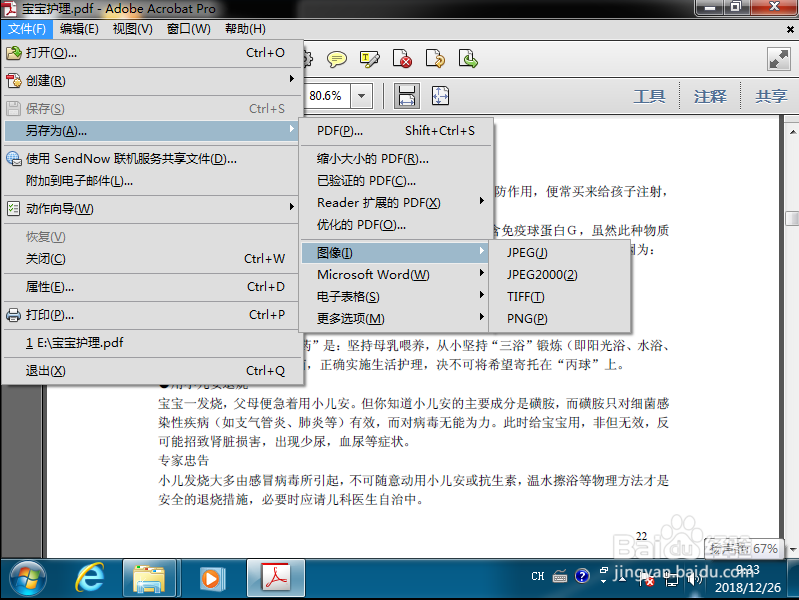Open the 帮助(H) menu
The width and height of the screenshot is (799, 600).
click(245, 29)
